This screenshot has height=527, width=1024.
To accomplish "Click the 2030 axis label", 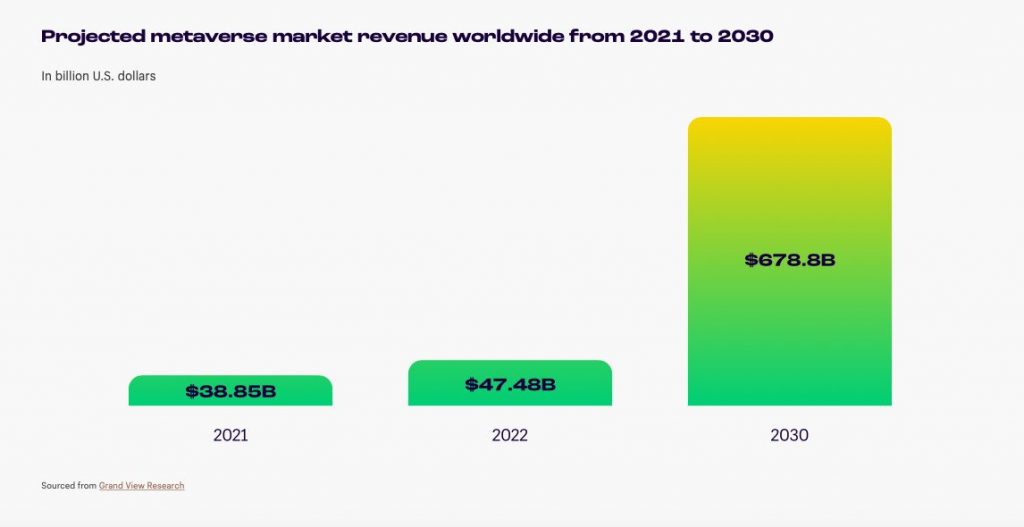I will [790, 435].
